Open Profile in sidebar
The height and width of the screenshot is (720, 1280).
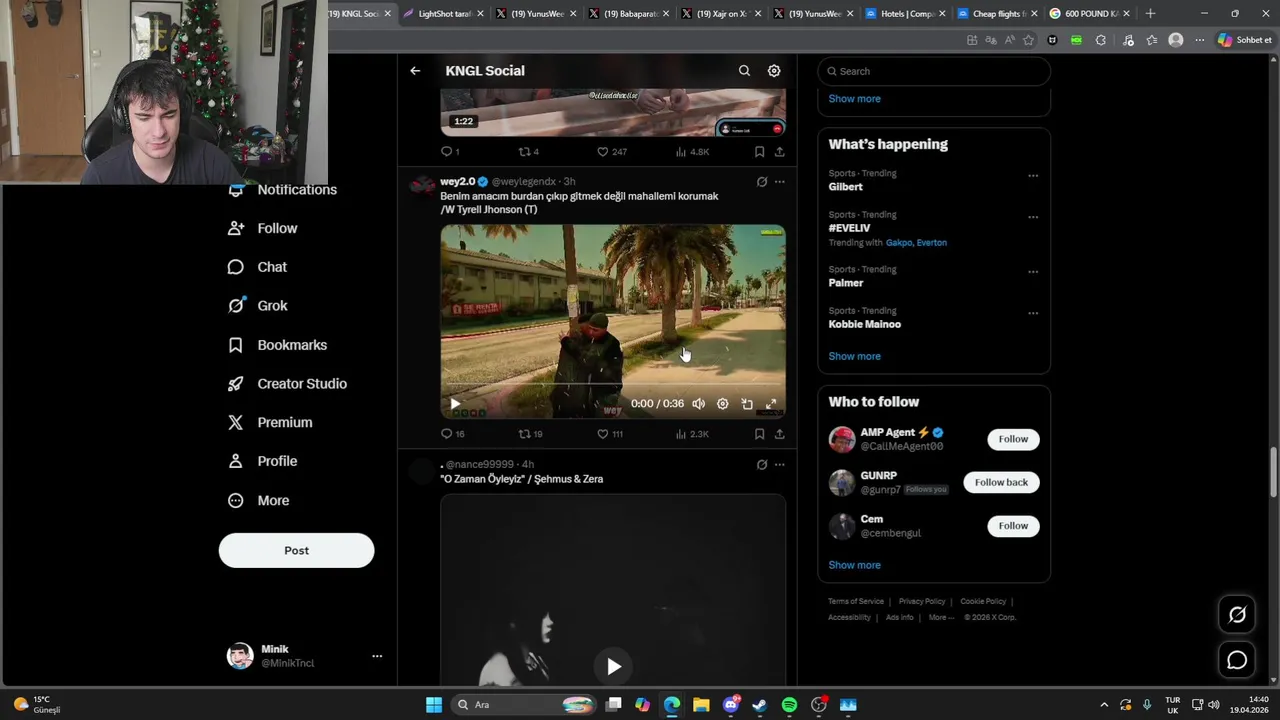263,461
